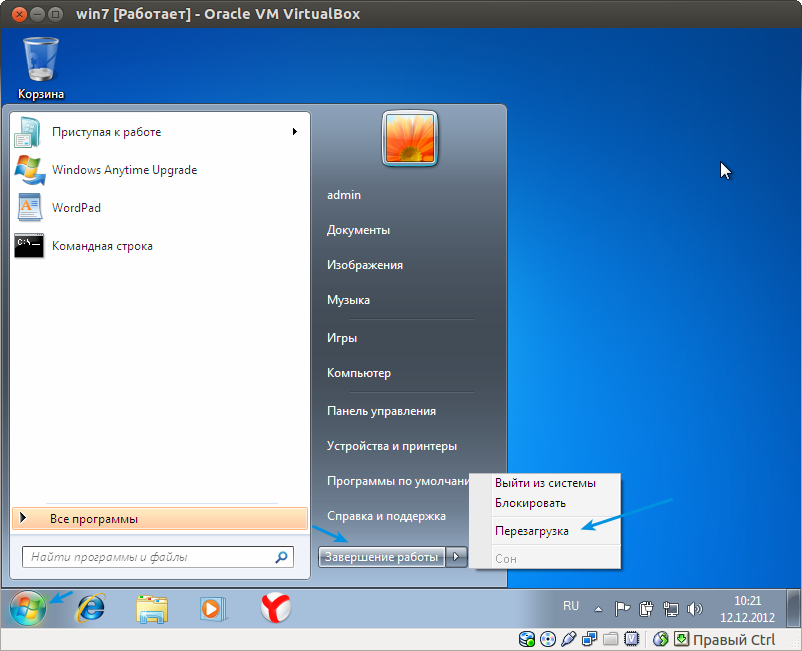Open Windows Media Player from taskbar
This screenshot has height=651, width=802.
pos(213,609)
